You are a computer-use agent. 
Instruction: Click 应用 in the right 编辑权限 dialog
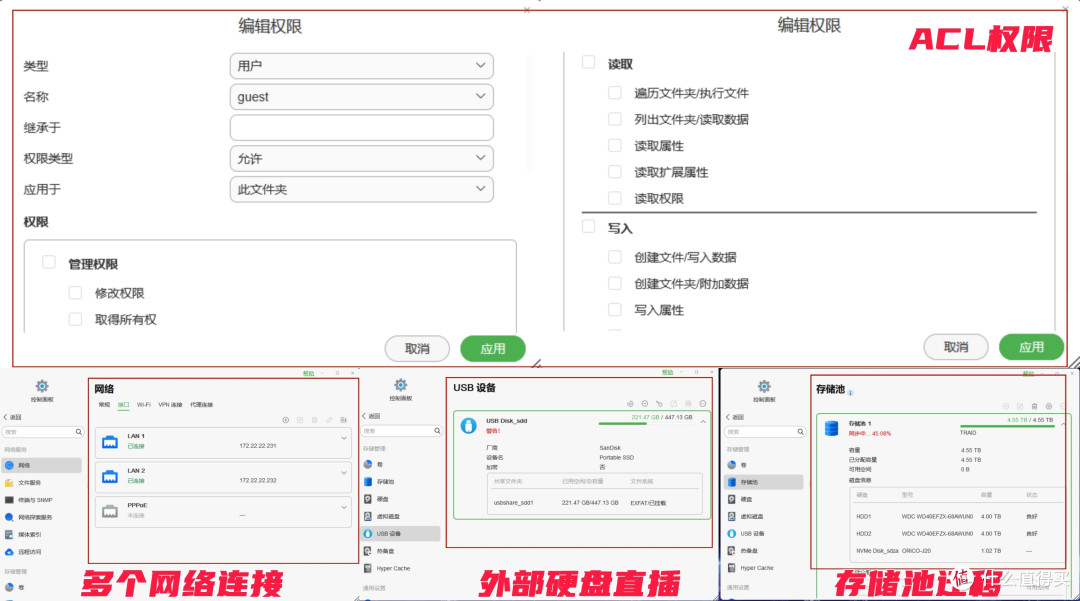click(1031, 347)
